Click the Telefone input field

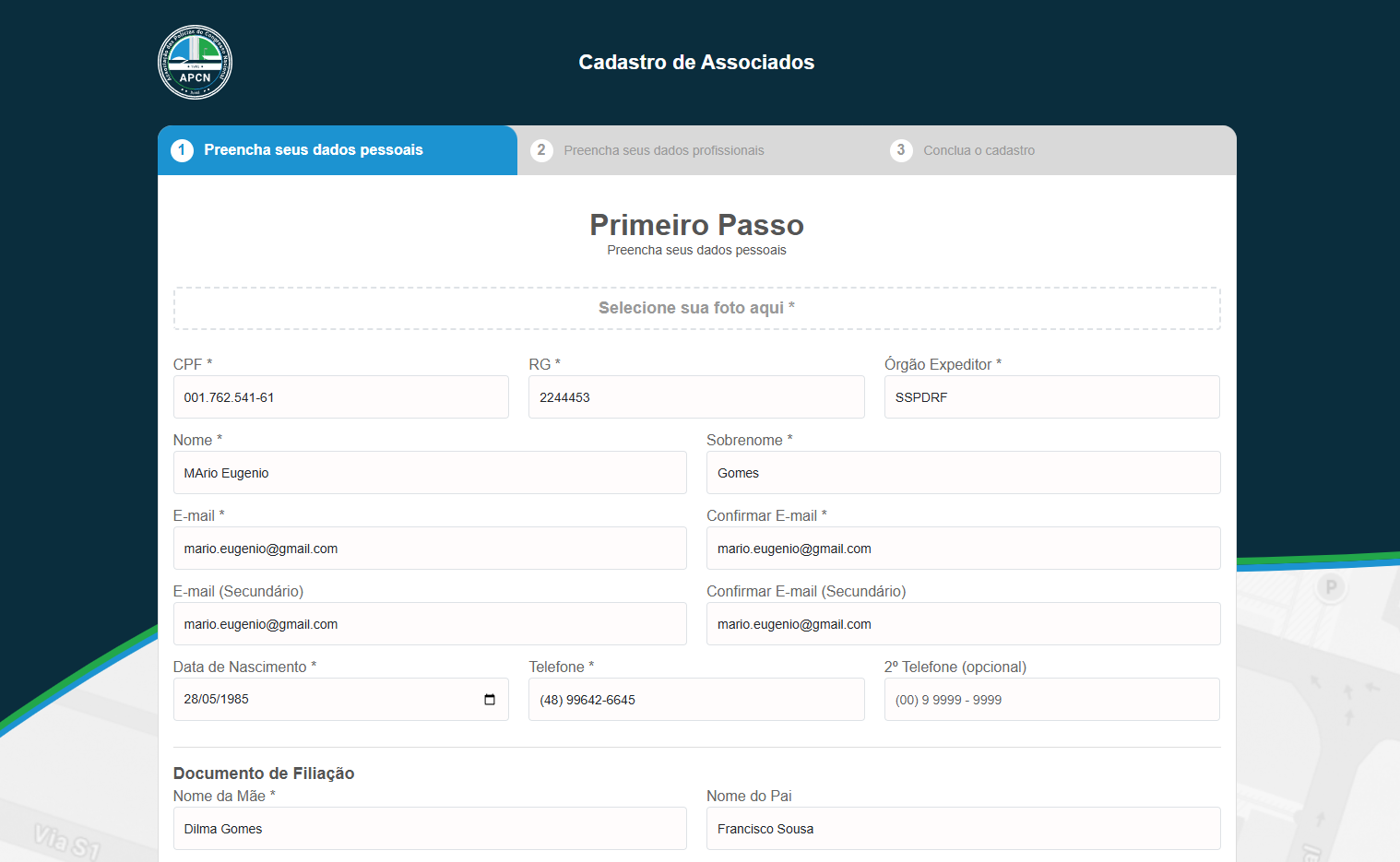696,700
